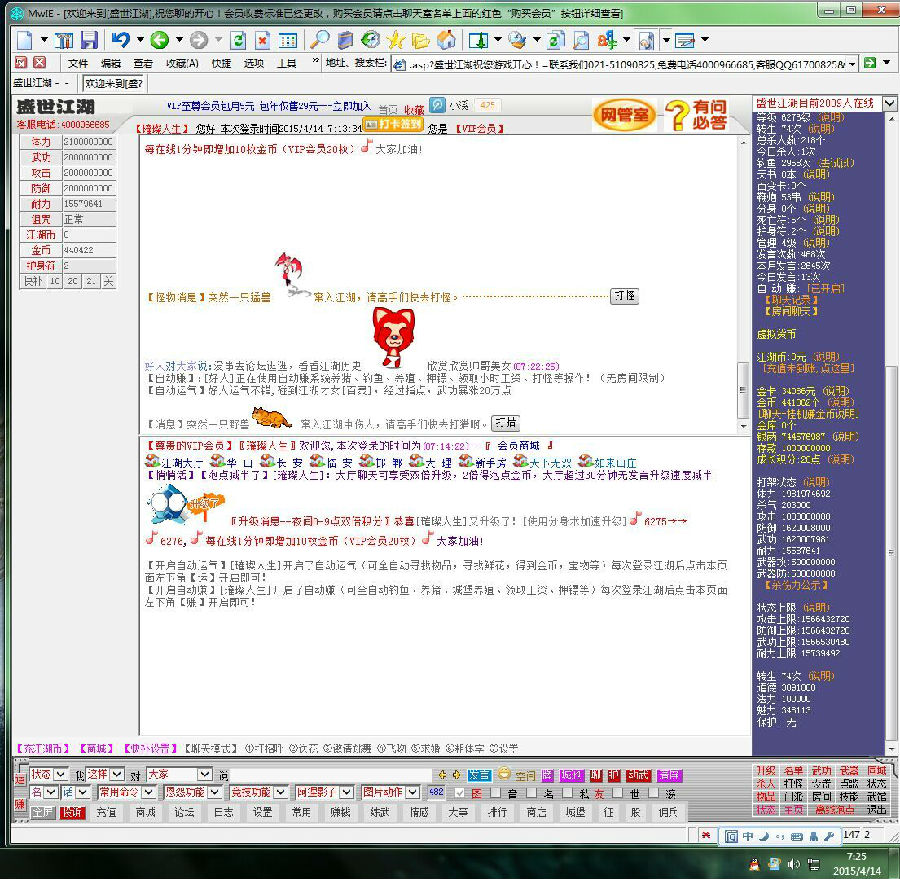Click the green go arrow beside address bar
Screen dimensions: 900x879
click(x=870, y=63)
